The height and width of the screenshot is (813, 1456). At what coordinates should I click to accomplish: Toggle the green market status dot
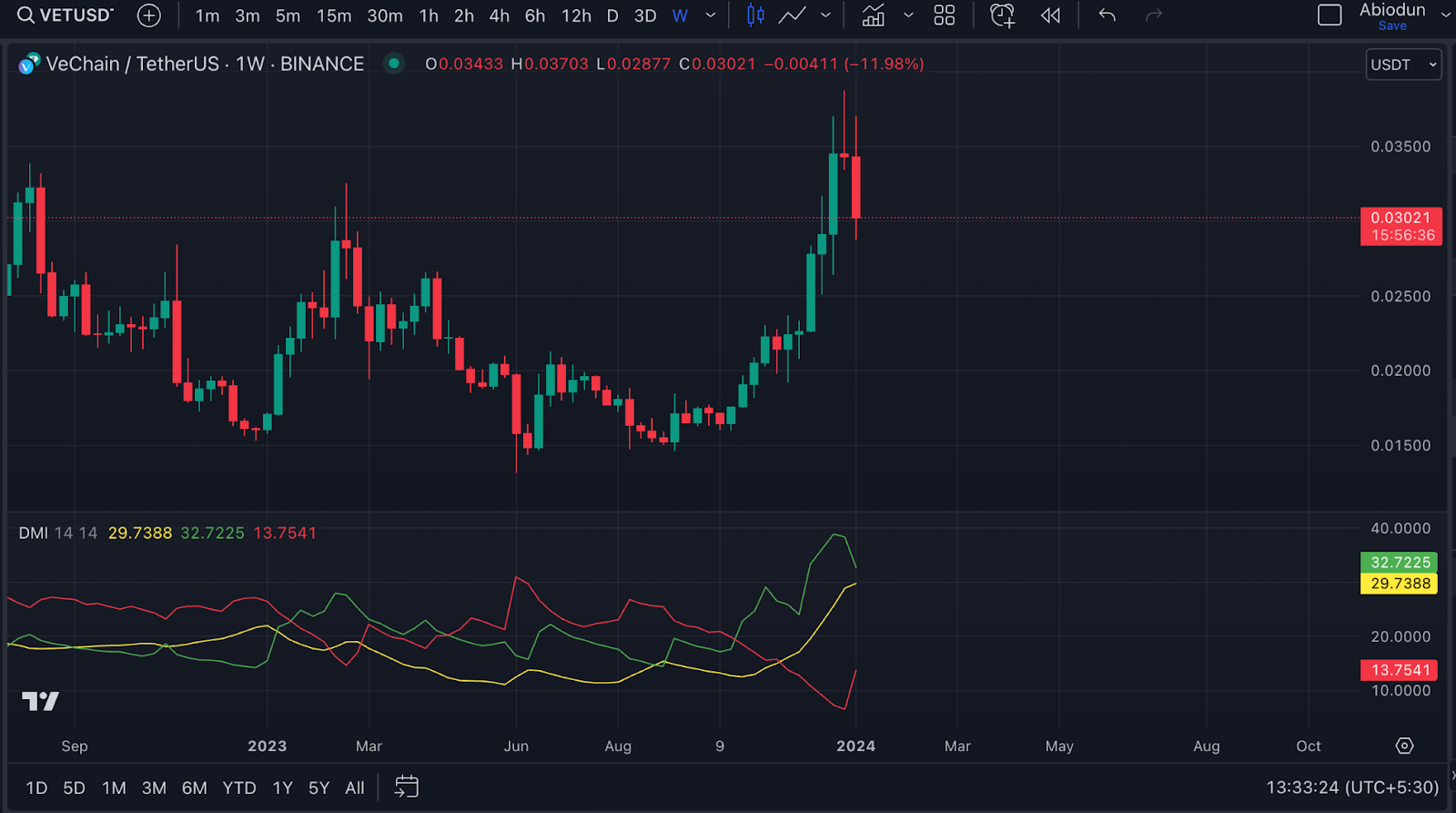click(x=394, y=64)
